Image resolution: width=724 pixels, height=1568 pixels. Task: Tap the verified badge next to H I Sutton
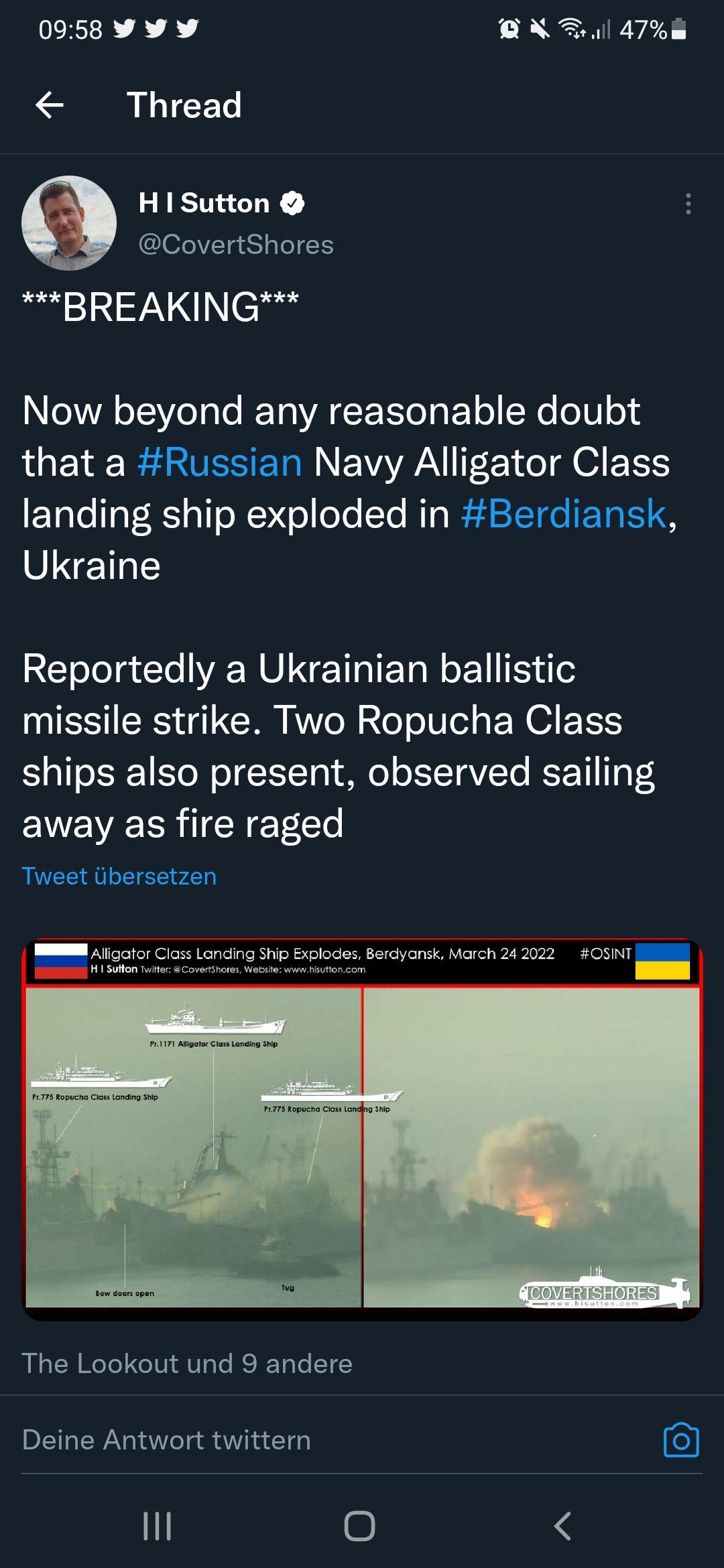coord(292,203)
